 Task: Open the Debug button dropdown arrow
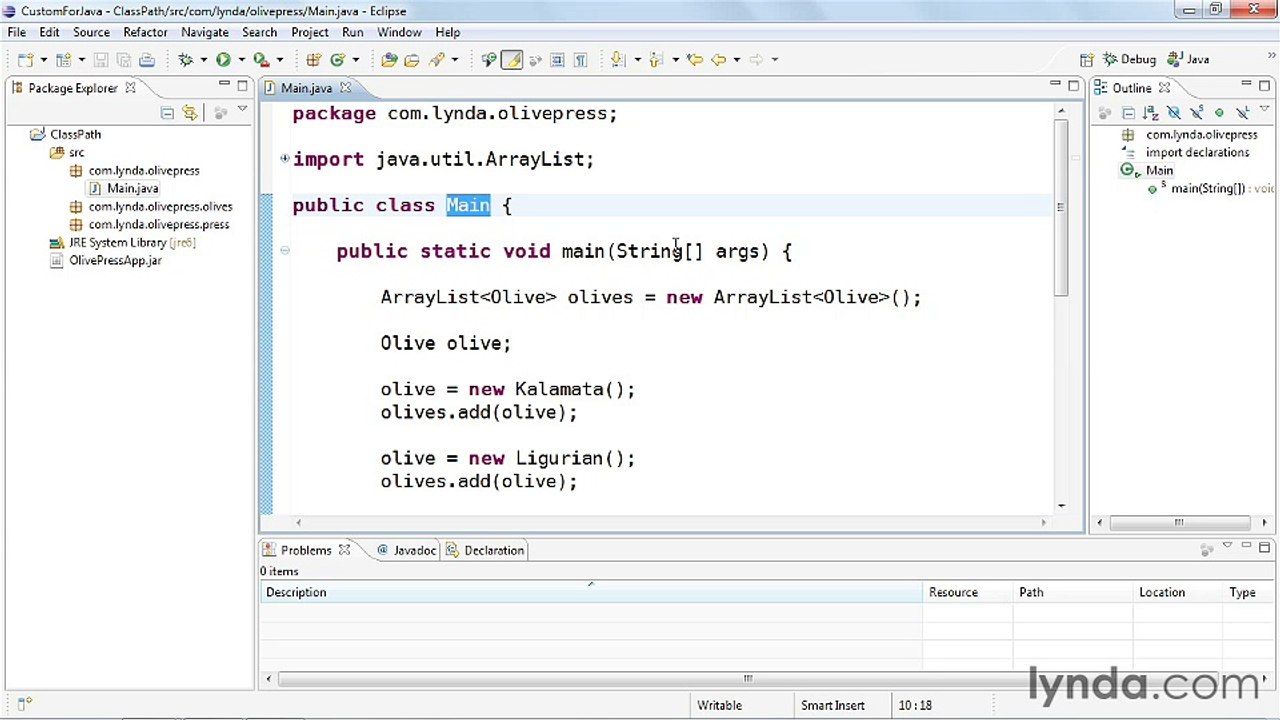(203, 60)
